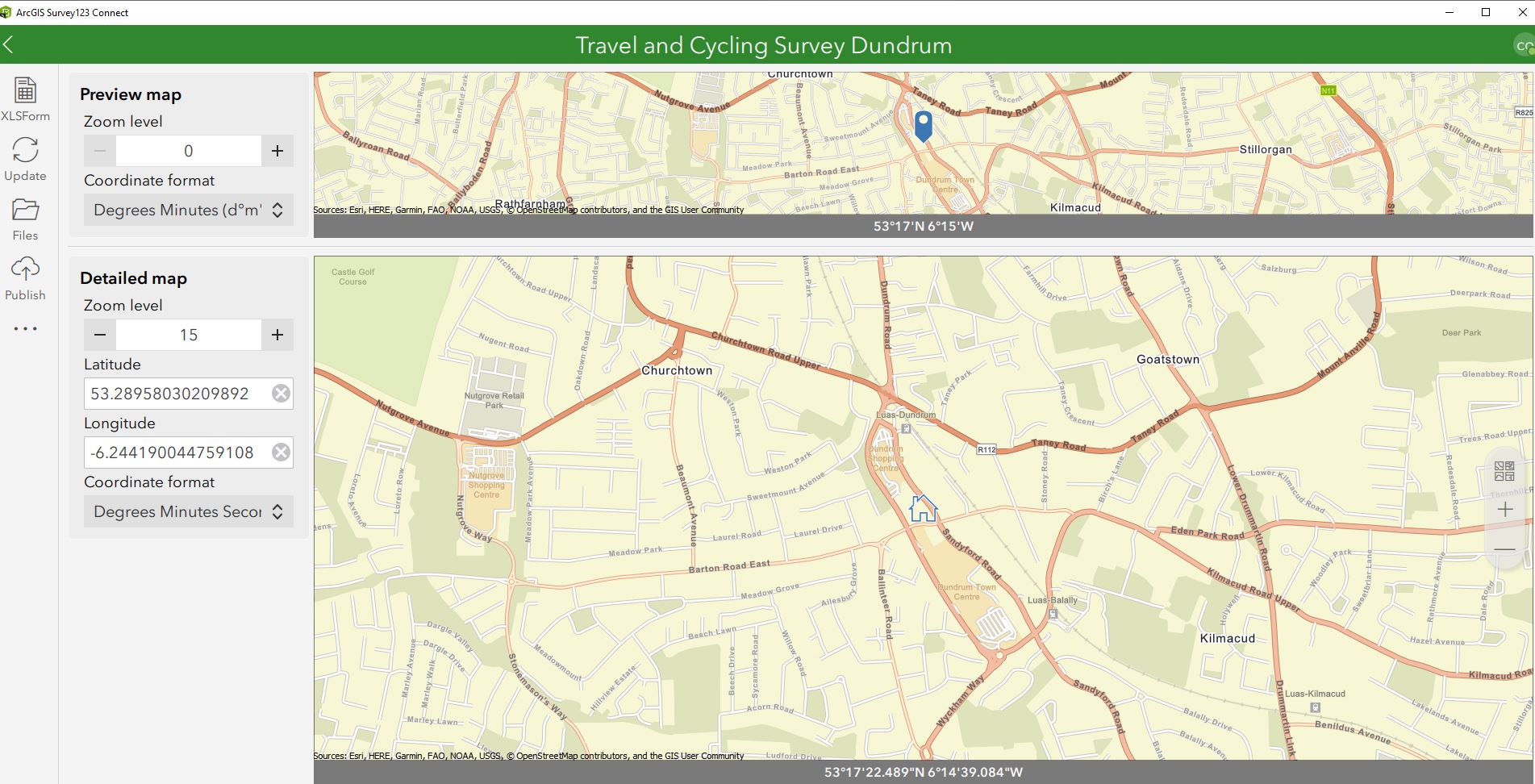
Task: Publish the survey
Action: click(25, 276)
